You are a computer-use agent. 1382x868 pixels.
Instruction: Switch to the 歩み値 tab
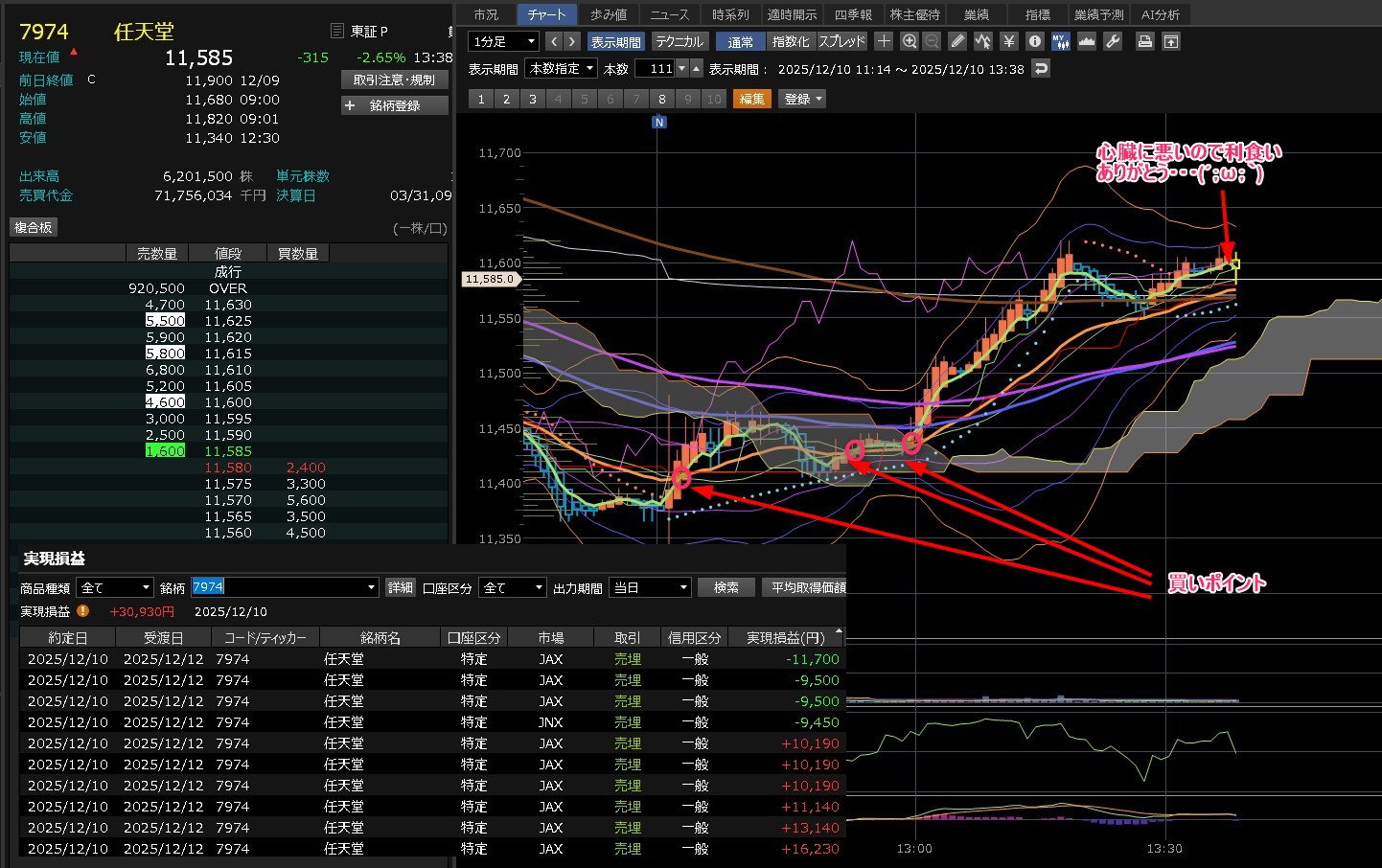pos(608,14)
